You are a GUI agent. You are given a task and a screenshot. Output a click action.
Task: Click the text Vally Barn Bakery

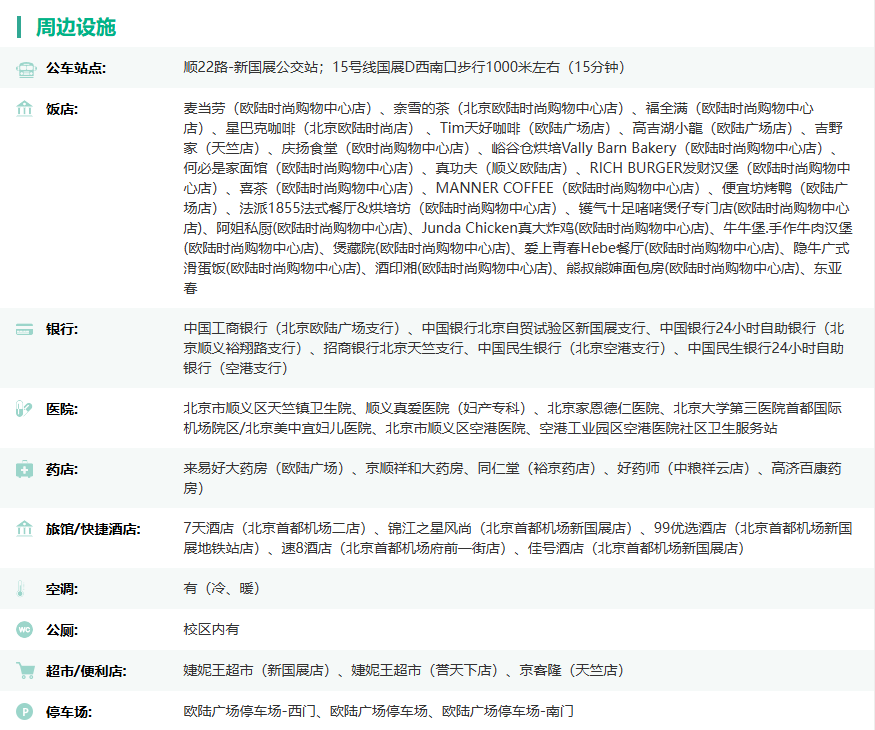click(x=619, y=148)
